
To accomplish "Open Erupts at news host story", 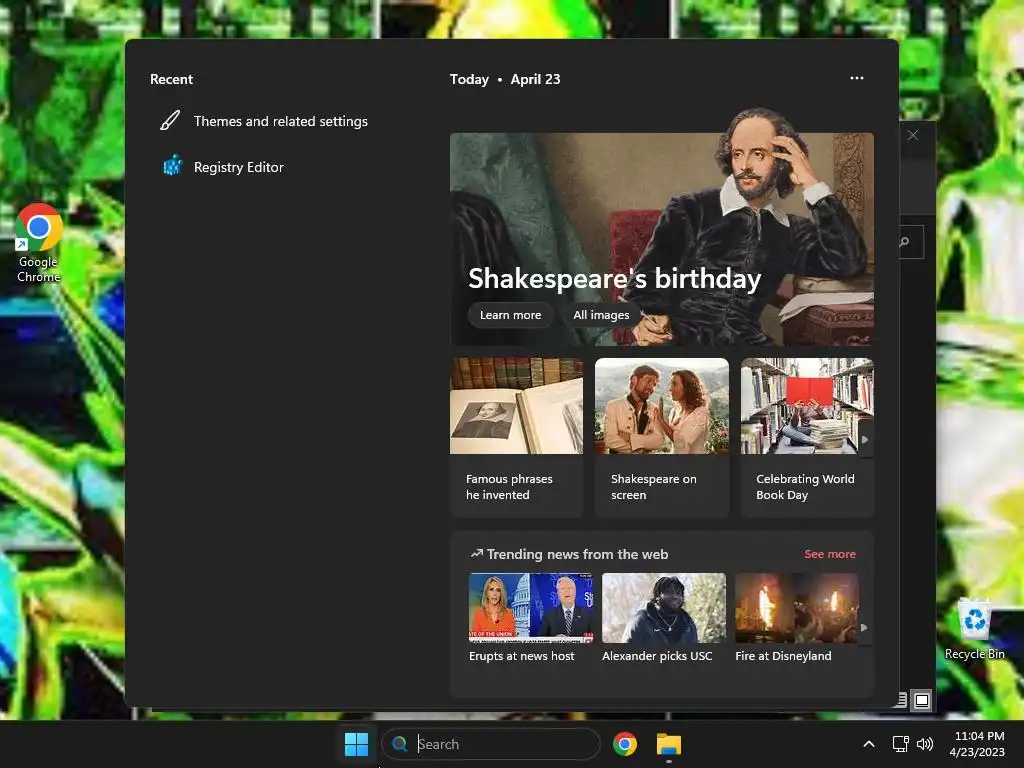I will click(x=531, y=618).
